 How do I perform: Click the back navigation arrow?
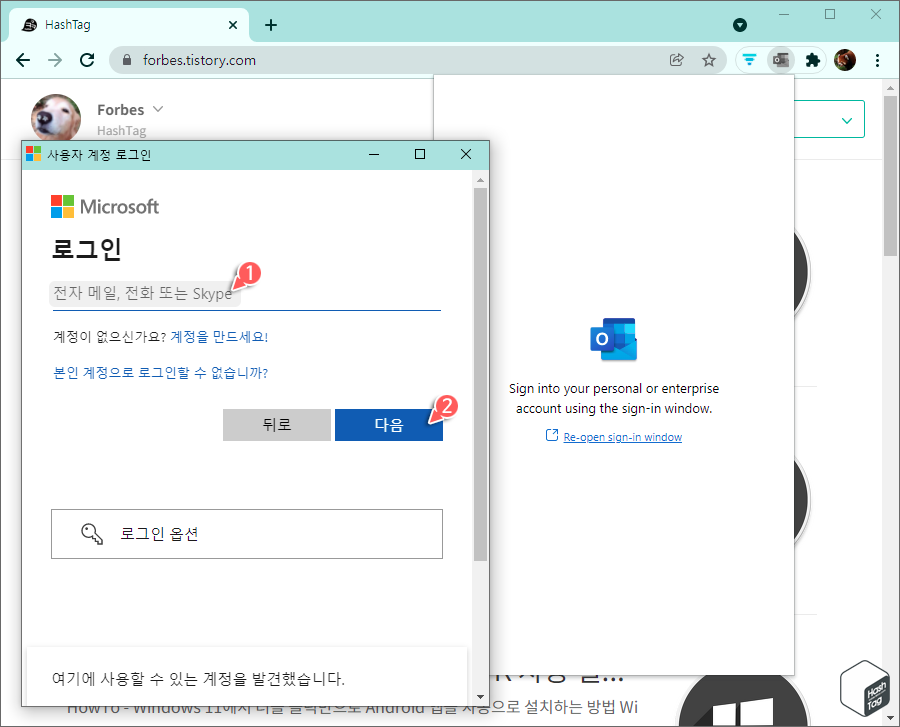(23, 60)
